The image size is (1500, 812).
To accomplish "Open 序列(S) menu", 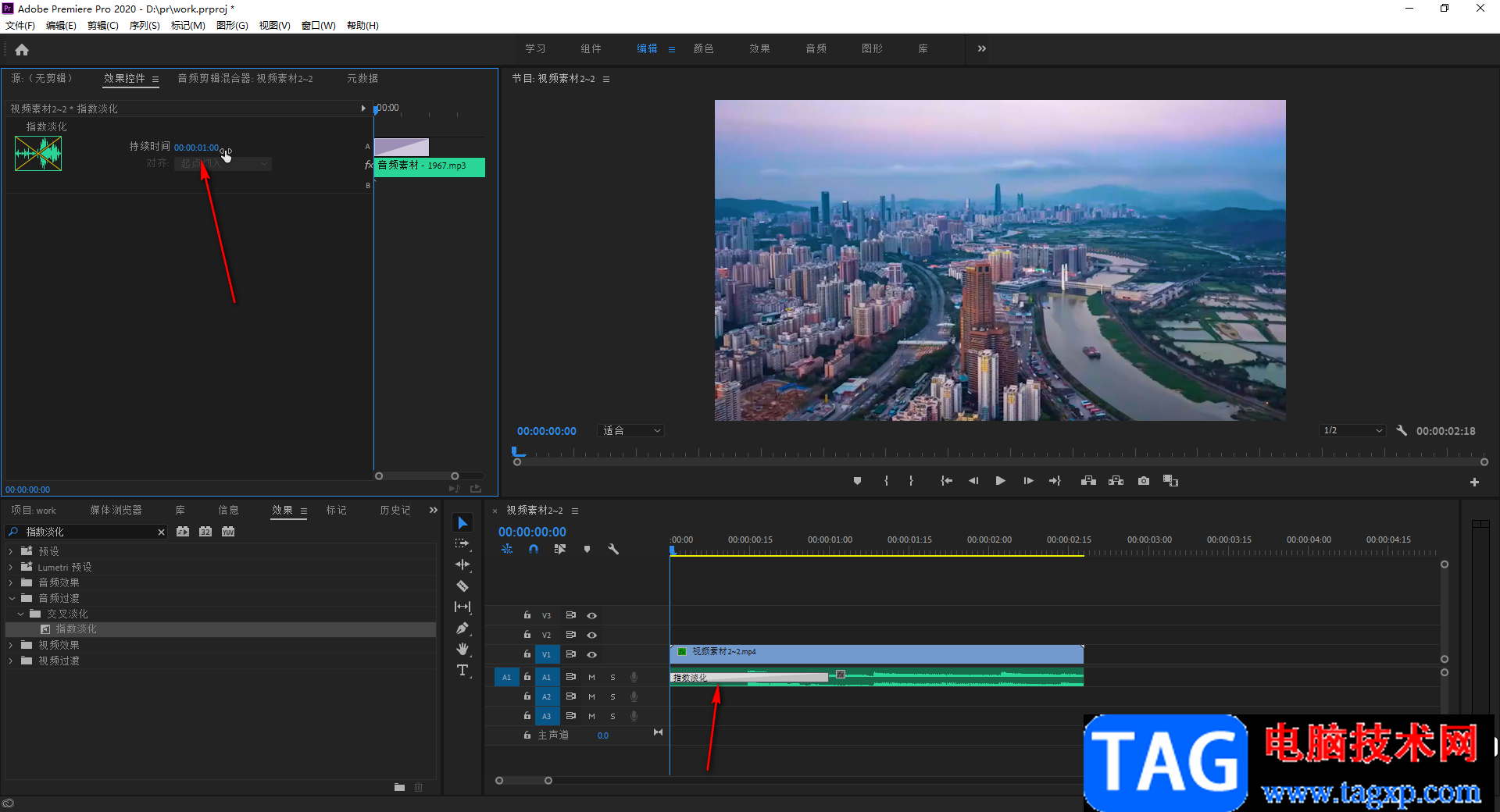I will (145, 26).
